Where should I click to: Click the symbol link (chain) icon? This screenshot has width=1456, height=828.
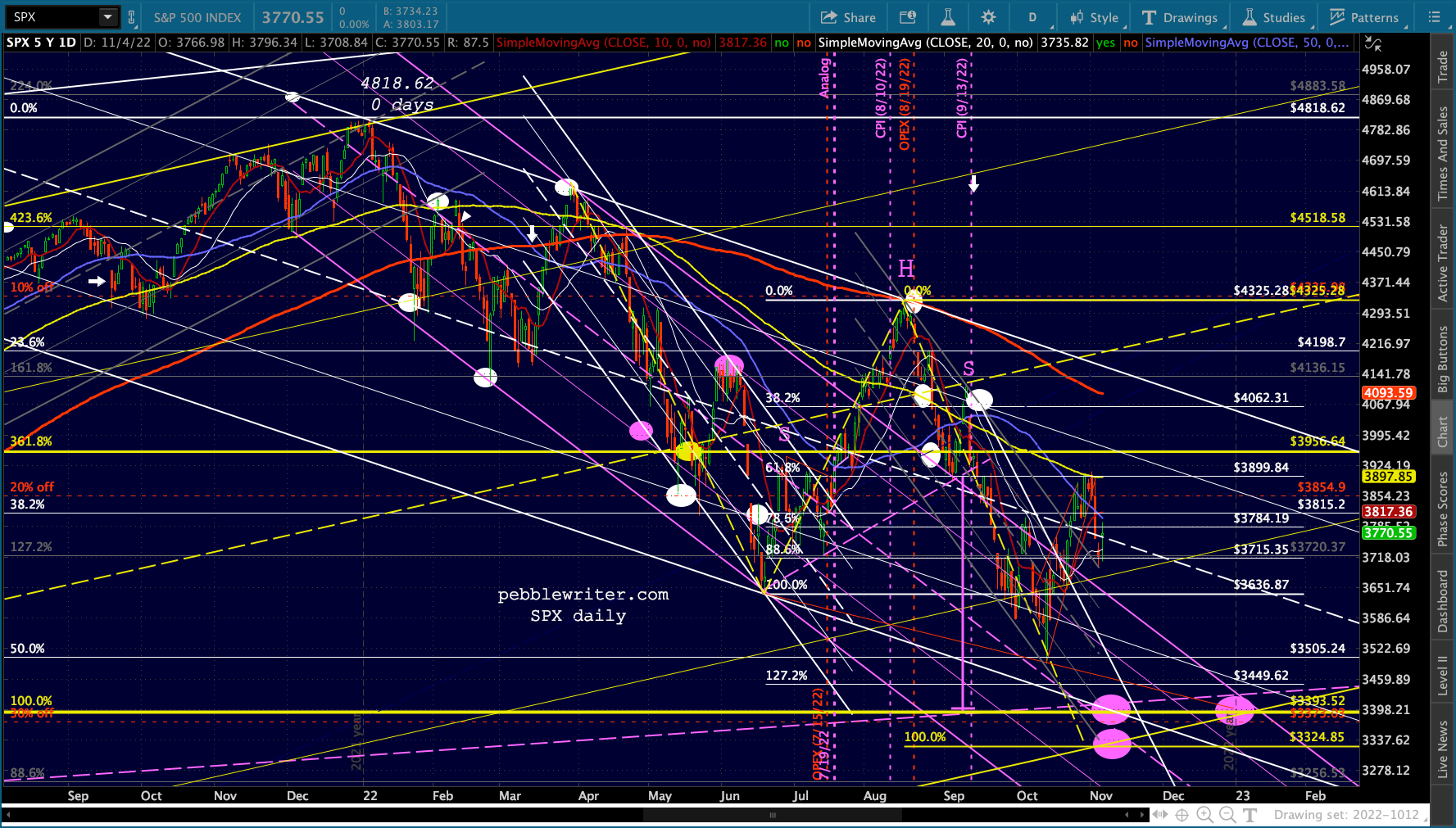131,17
